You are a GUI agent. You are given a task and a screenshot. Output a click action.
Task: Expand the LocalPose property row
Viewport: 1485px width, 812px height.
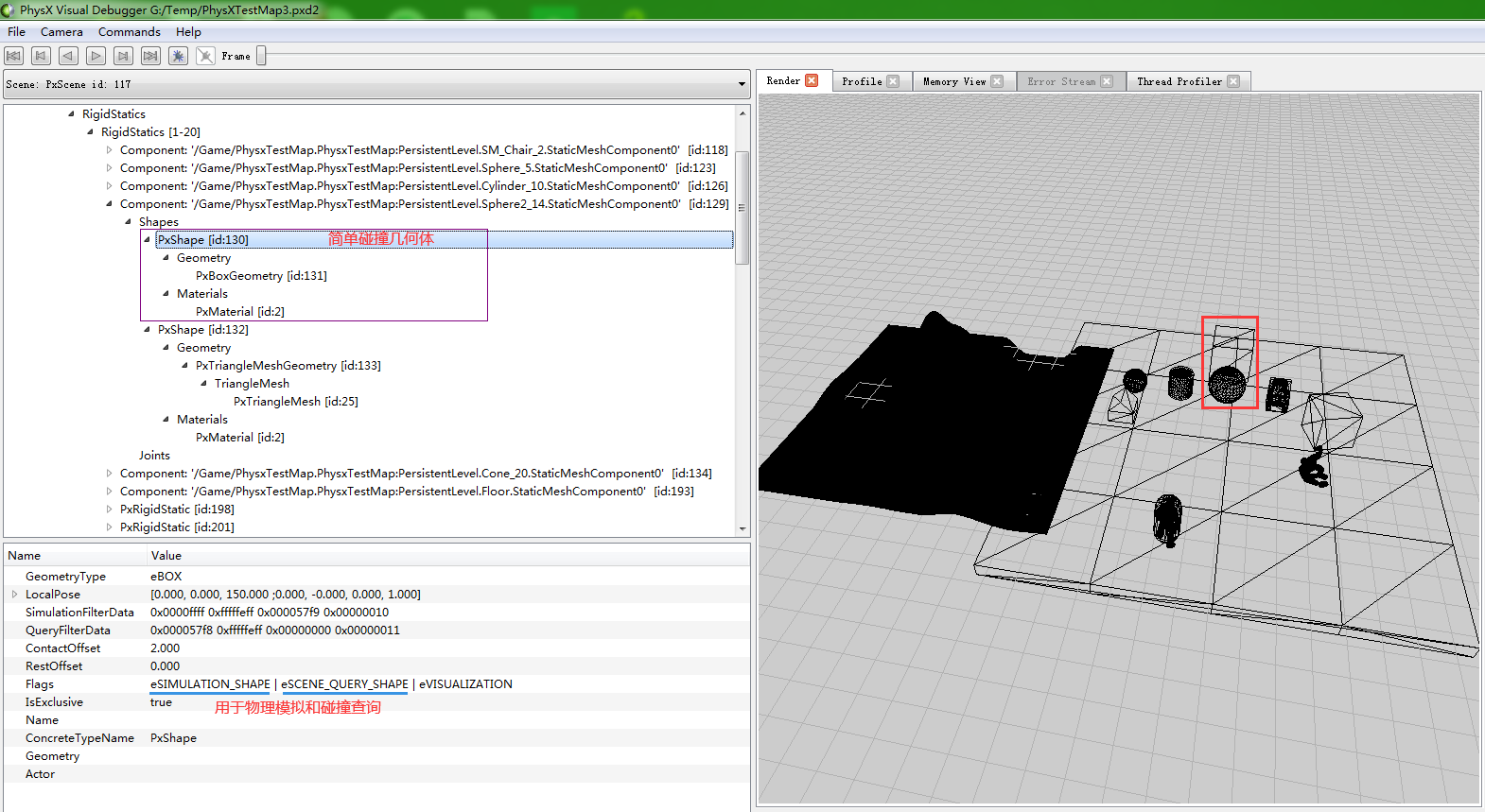(14, 595)
